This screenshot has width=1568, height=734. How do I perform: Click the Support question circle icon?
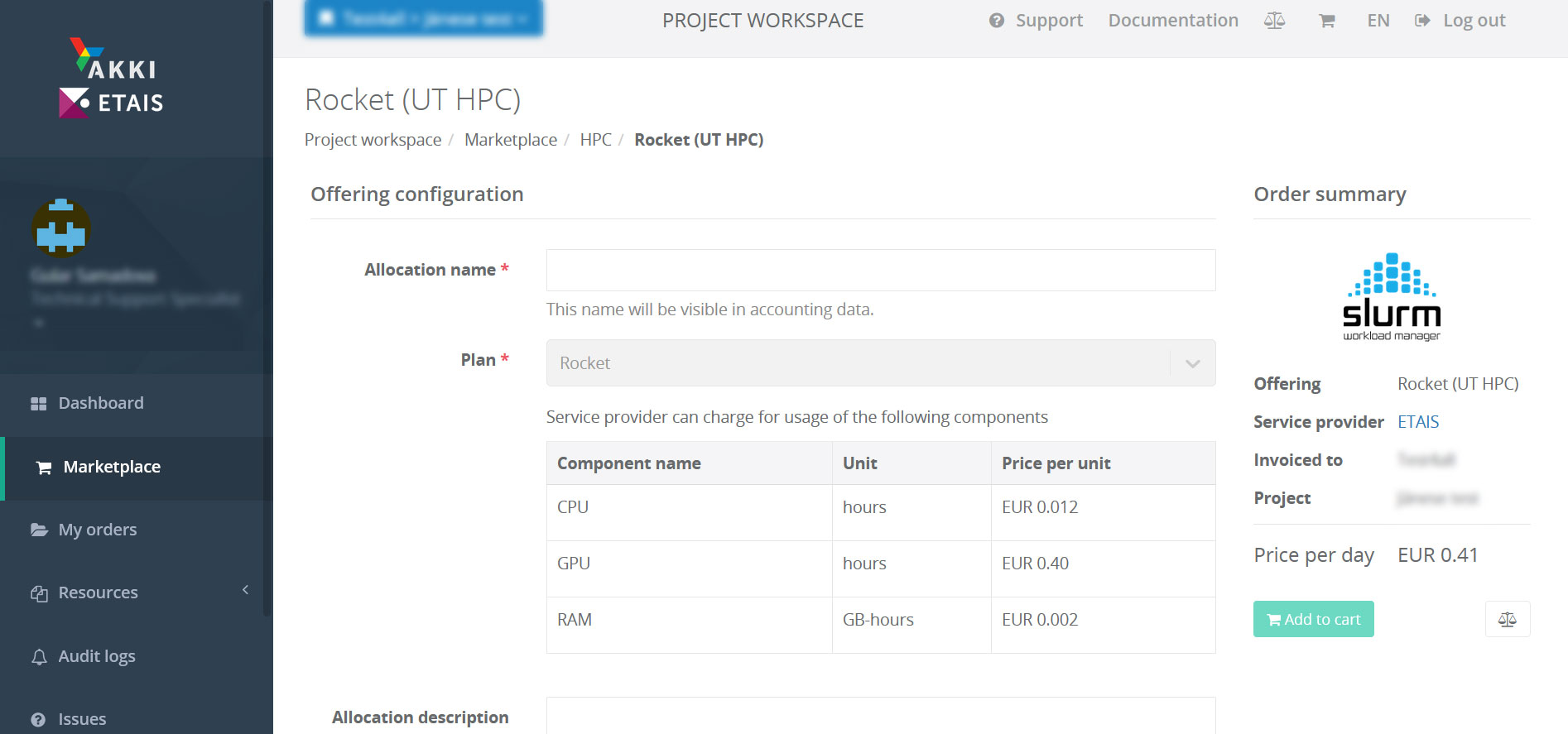coord(997,21)
